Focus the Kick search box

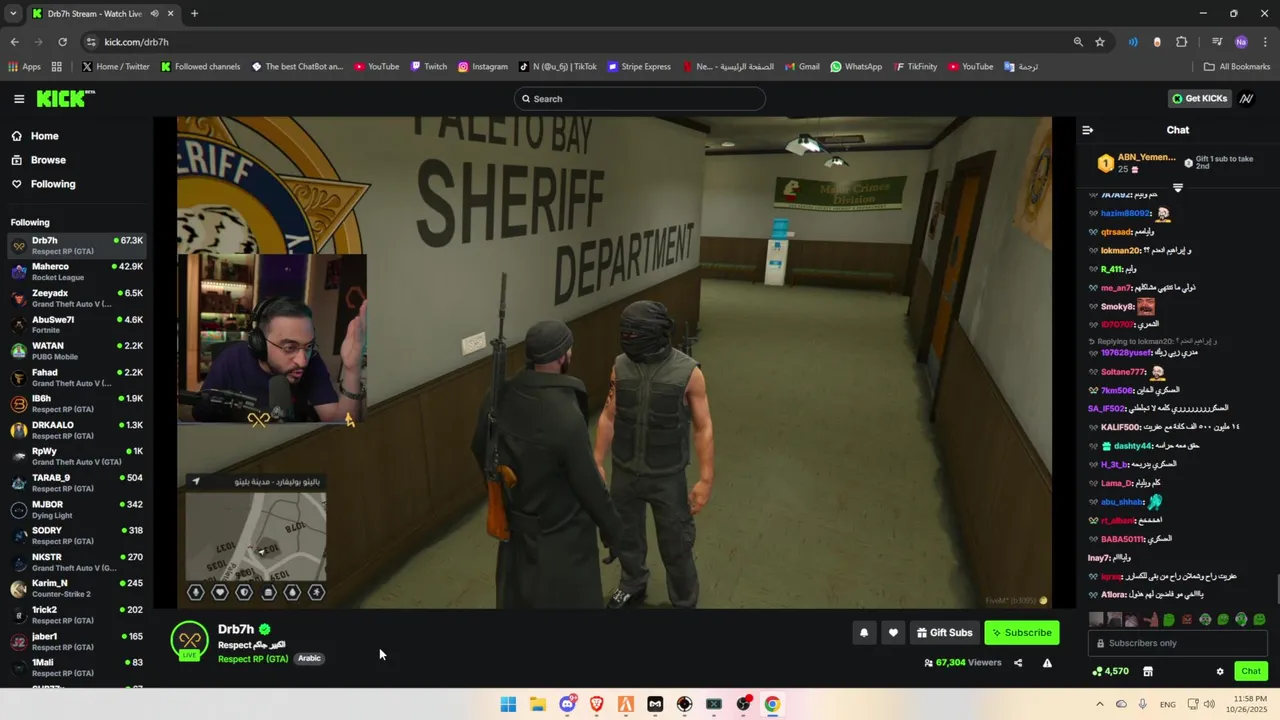point(640,99)
